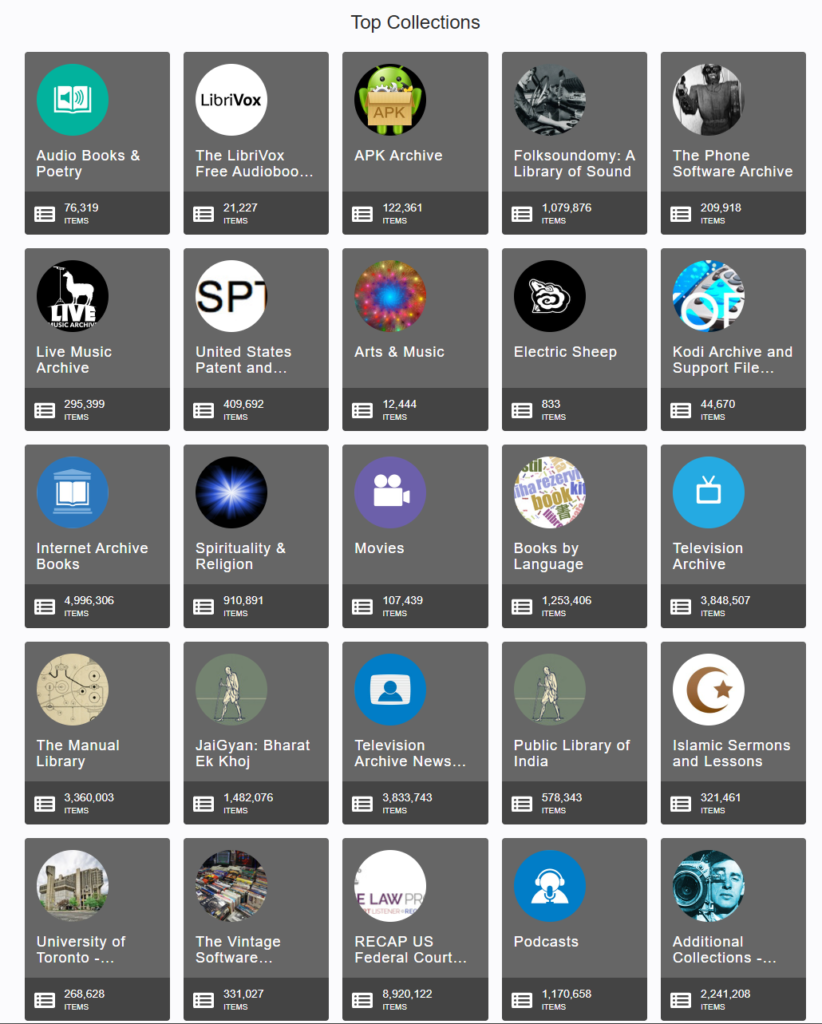Click the Spirituality & Religion 910,891 items list icon
Image resolution: width=822 pixels, height=1024 pixels.
(203, 607)
